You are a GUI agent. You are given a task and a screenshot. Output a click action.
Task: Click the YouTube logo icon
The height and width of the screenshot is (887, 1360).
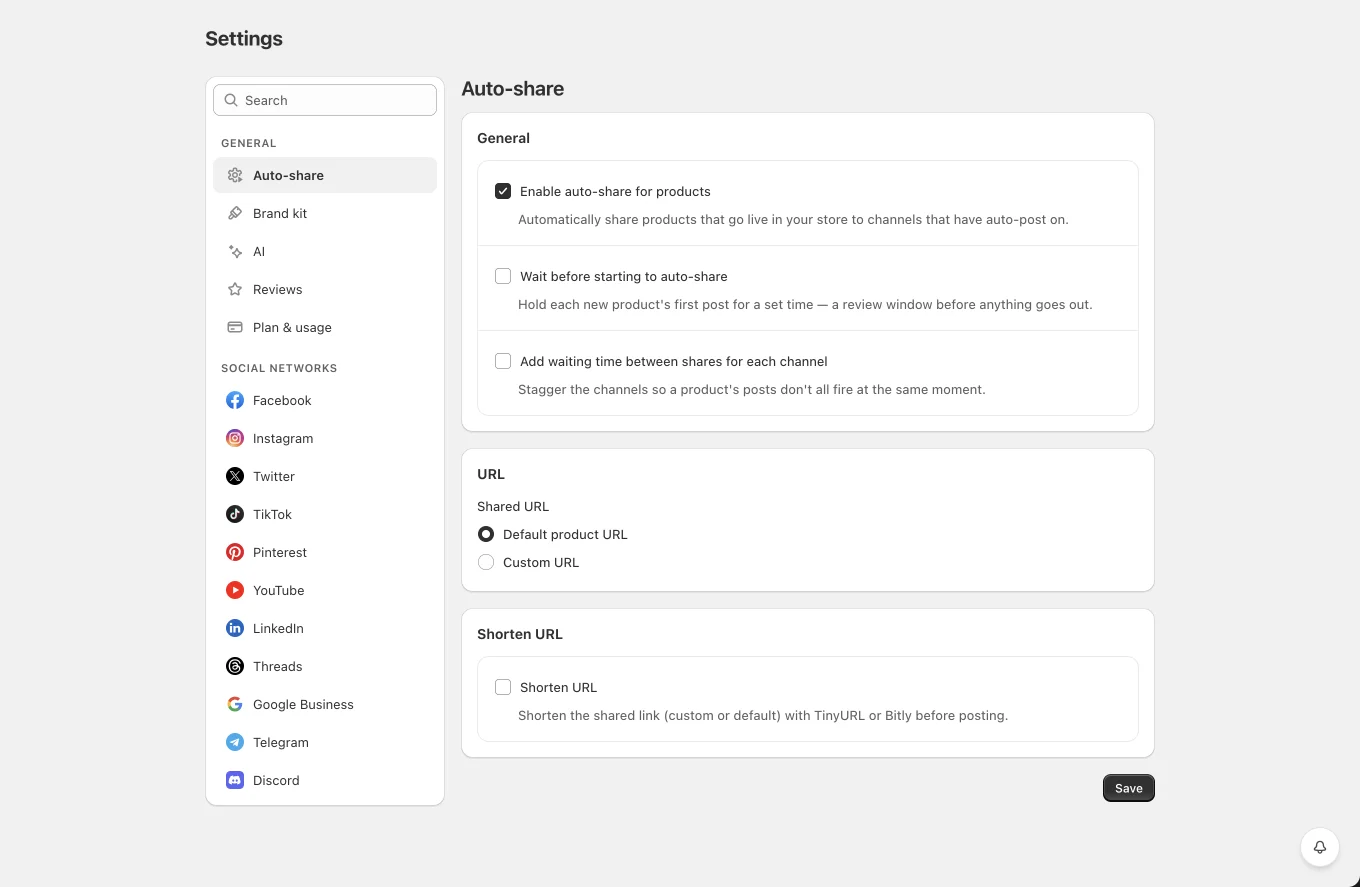235,590
